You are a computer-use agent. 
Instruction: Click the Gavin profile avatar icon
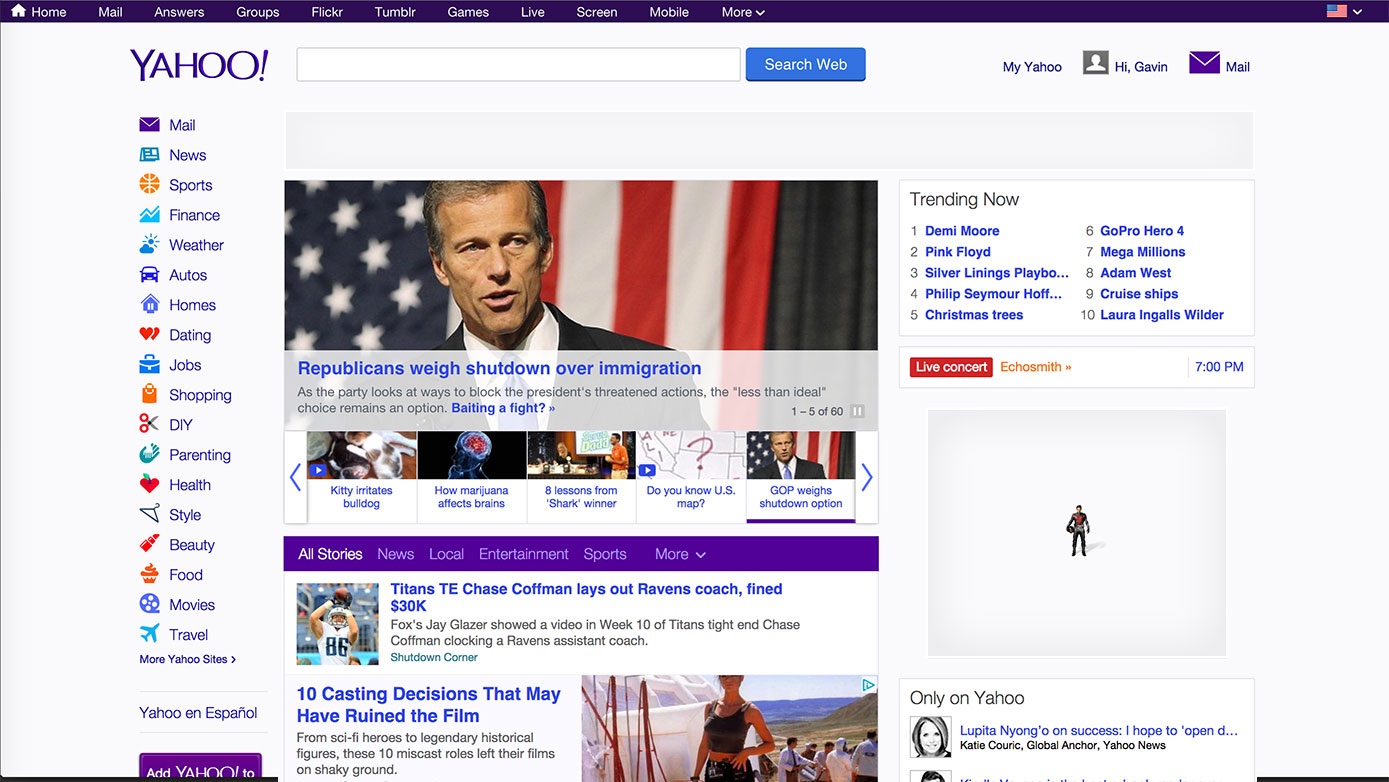(1096, 63)
